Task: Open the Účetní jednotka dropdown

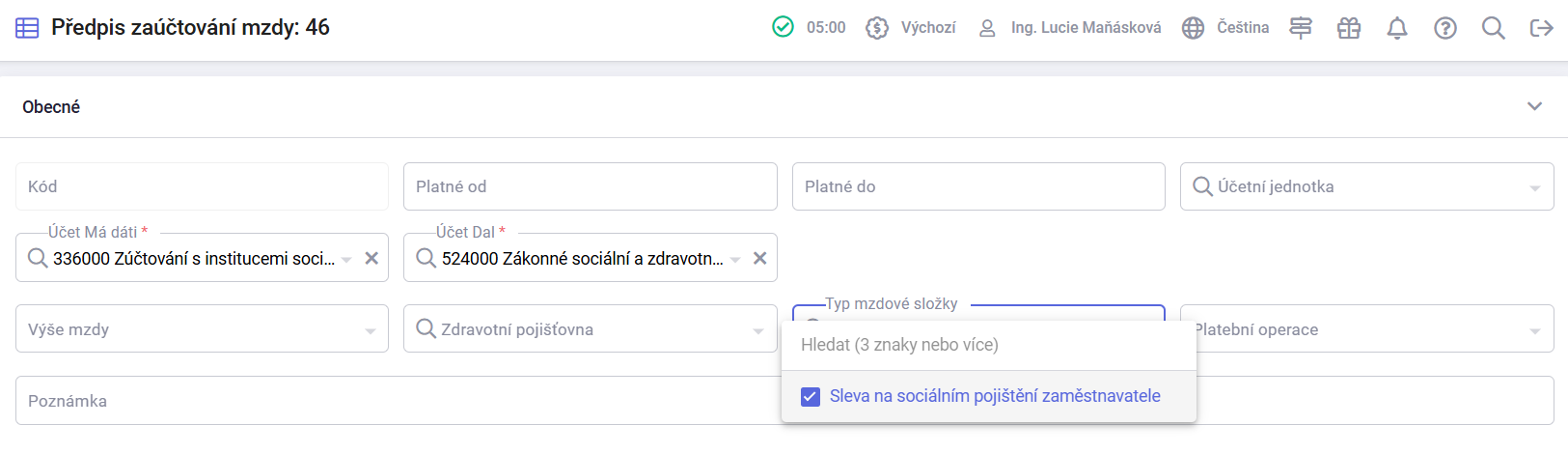Action: 1366,186
